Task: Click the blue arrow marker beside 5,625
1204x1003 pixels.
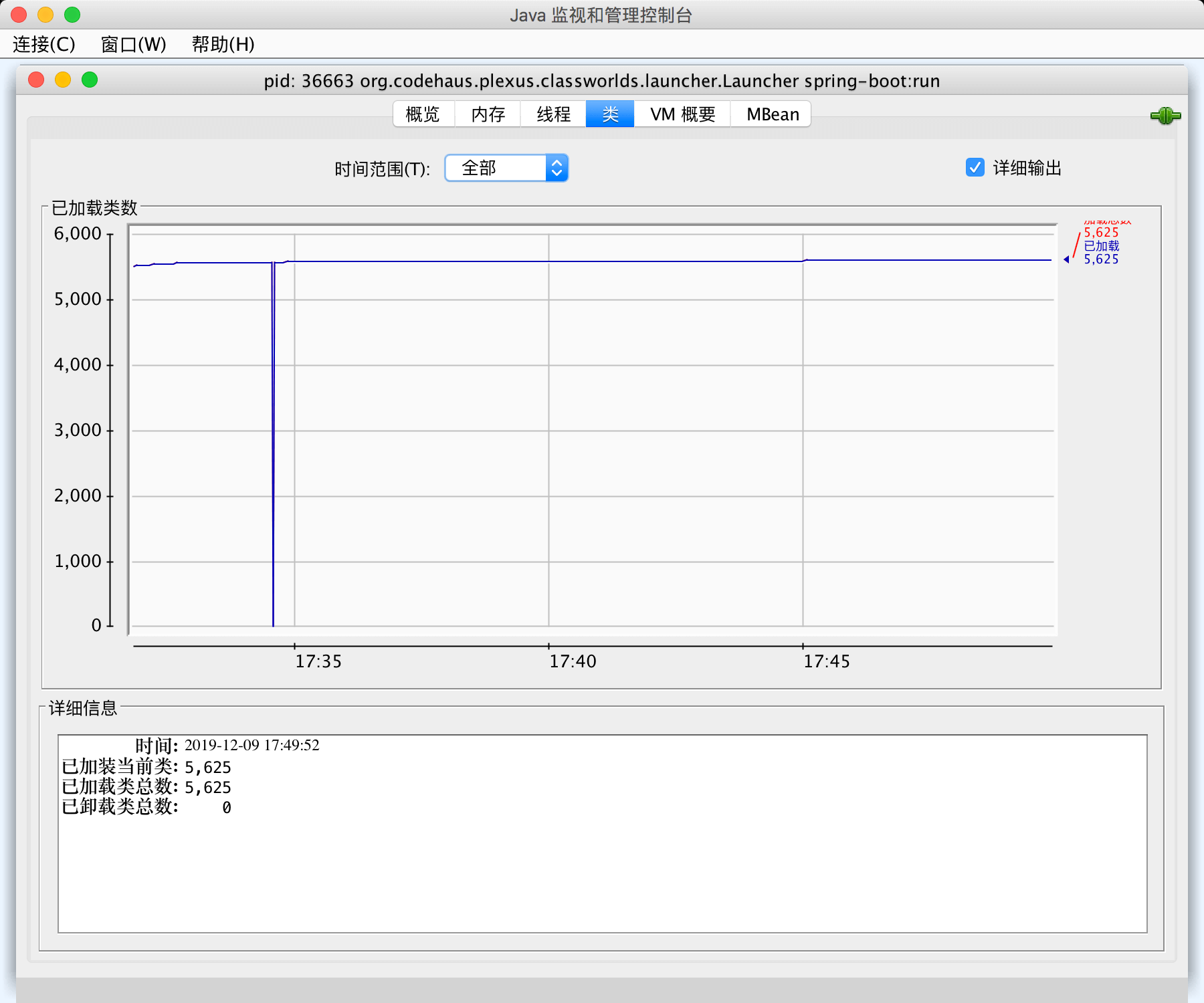Action: click(1066, 259)
